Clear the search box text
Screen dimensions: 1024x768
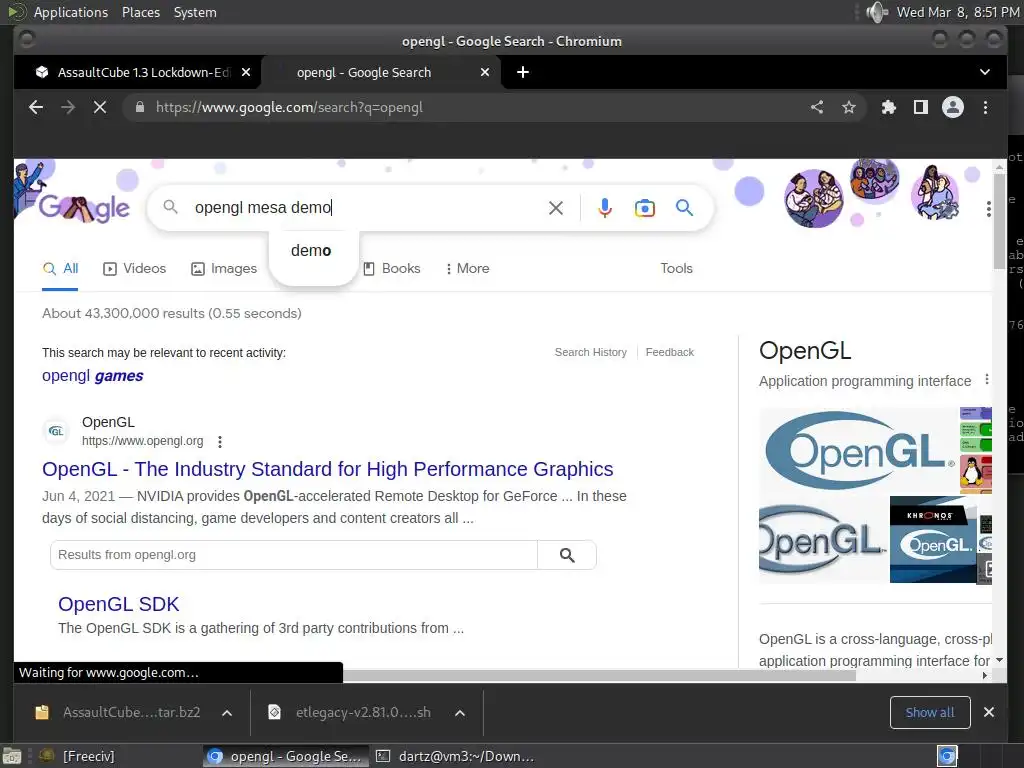pos(556,208)
